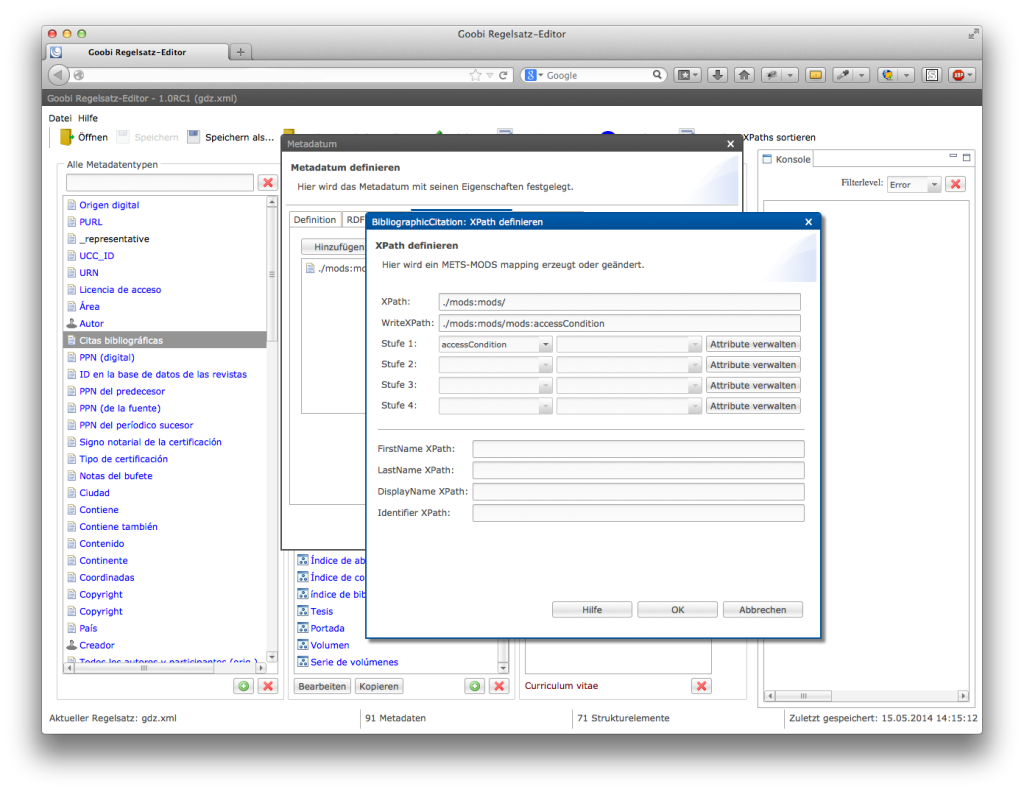Select Serie de volúmenes structure element
Viewport: 1024px width, 792px height.
354,662
